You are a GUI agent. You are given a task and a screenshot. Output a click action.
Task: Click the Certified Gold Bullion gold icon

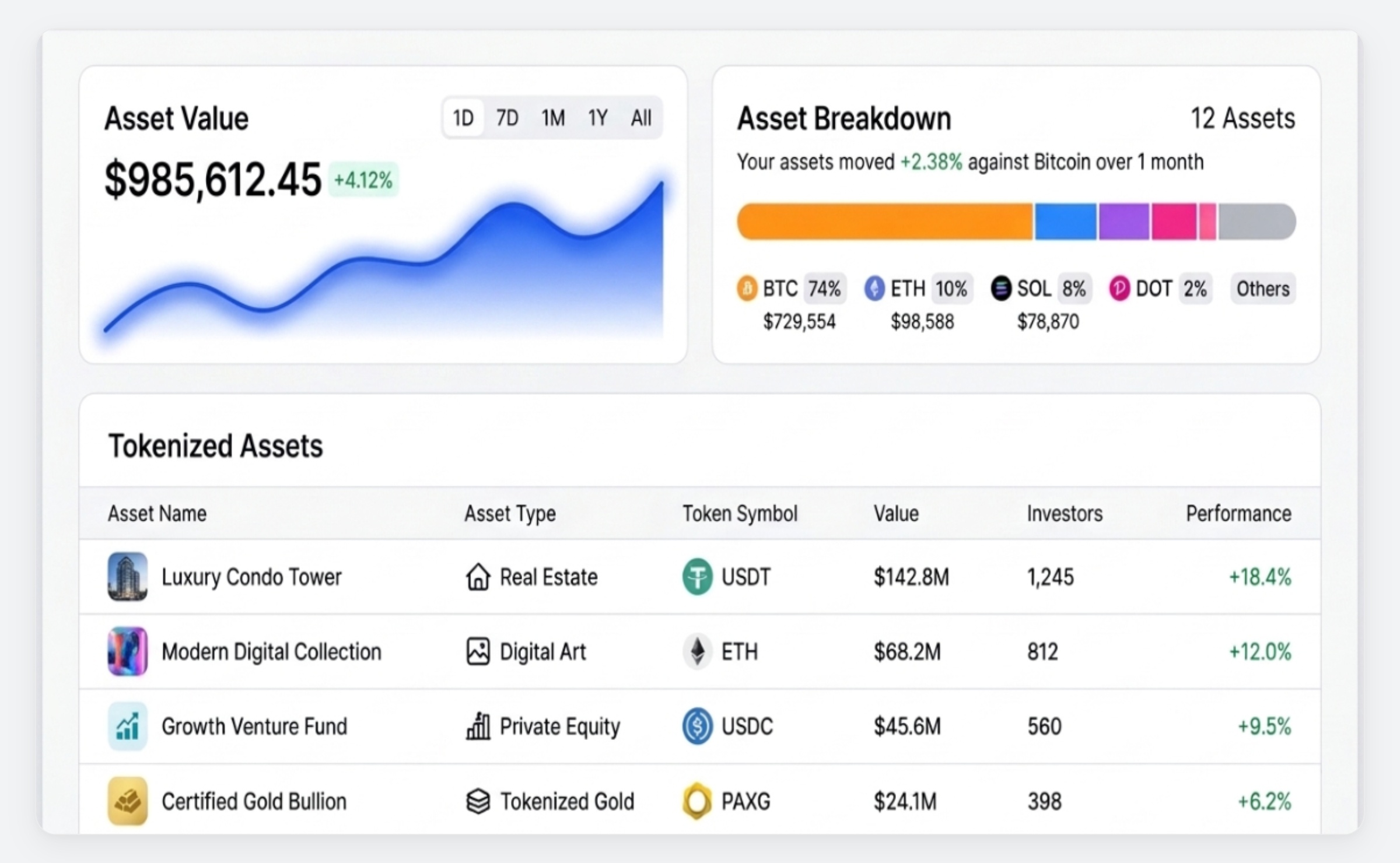128,801
